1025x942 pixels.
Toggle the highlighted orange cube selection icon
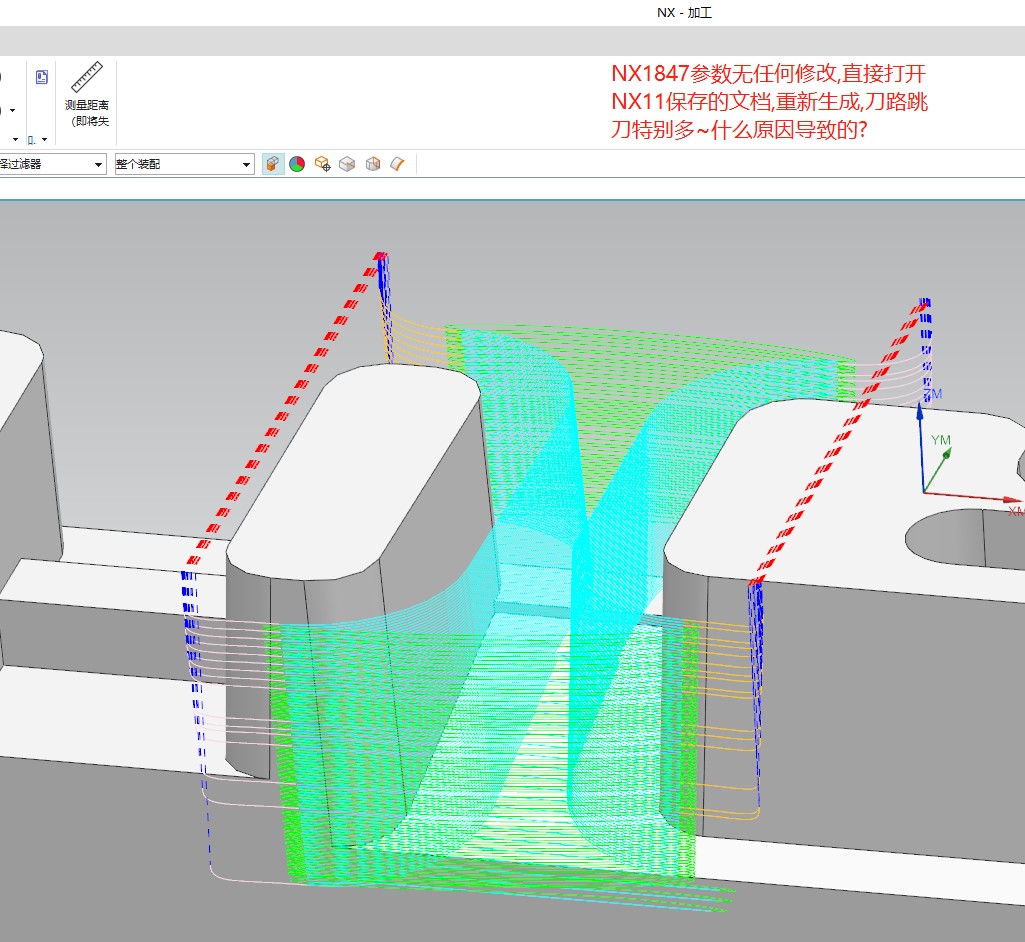[x=273, y=163]
